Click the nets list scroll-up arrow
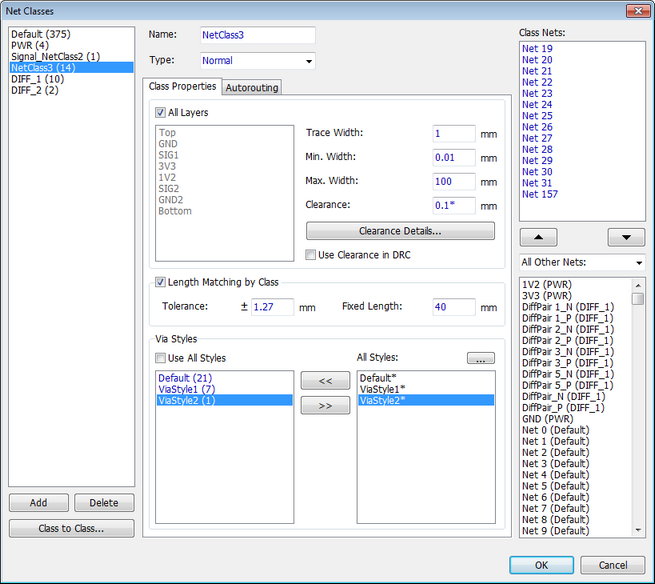655x584 pixels. click(x=638, y=285)
